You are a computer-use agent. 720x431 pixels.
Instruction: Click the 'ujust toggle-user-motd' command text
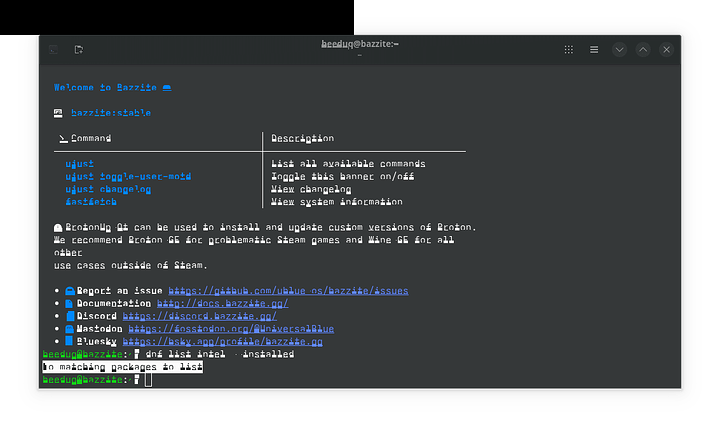tap(128, 177)
